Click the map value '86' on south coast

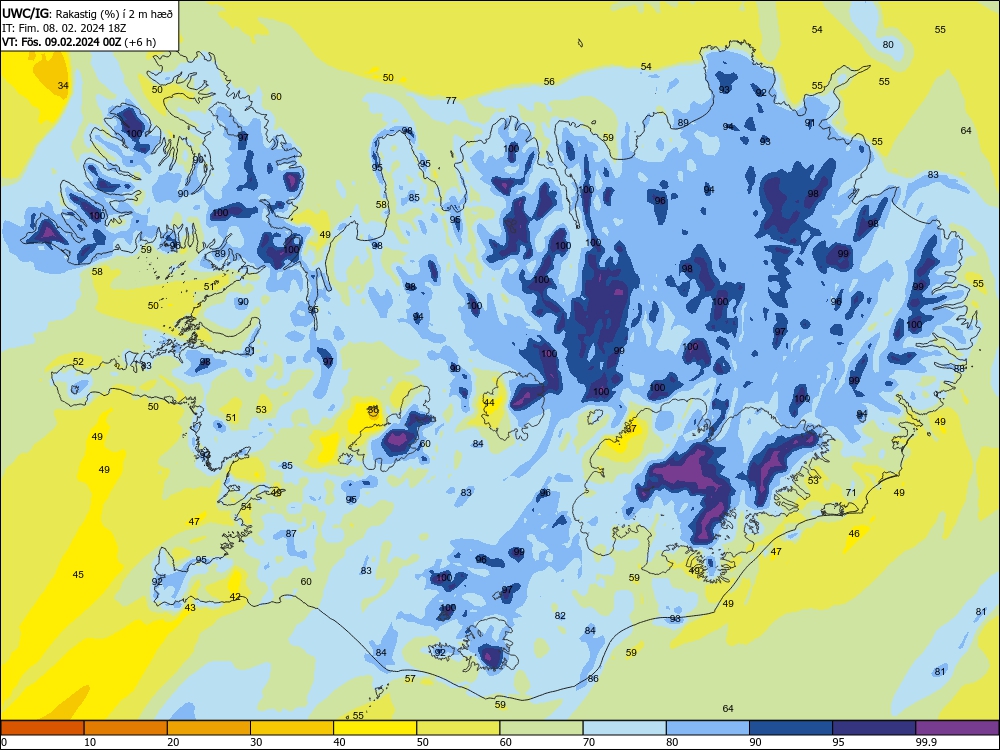[x=593, y=679]
